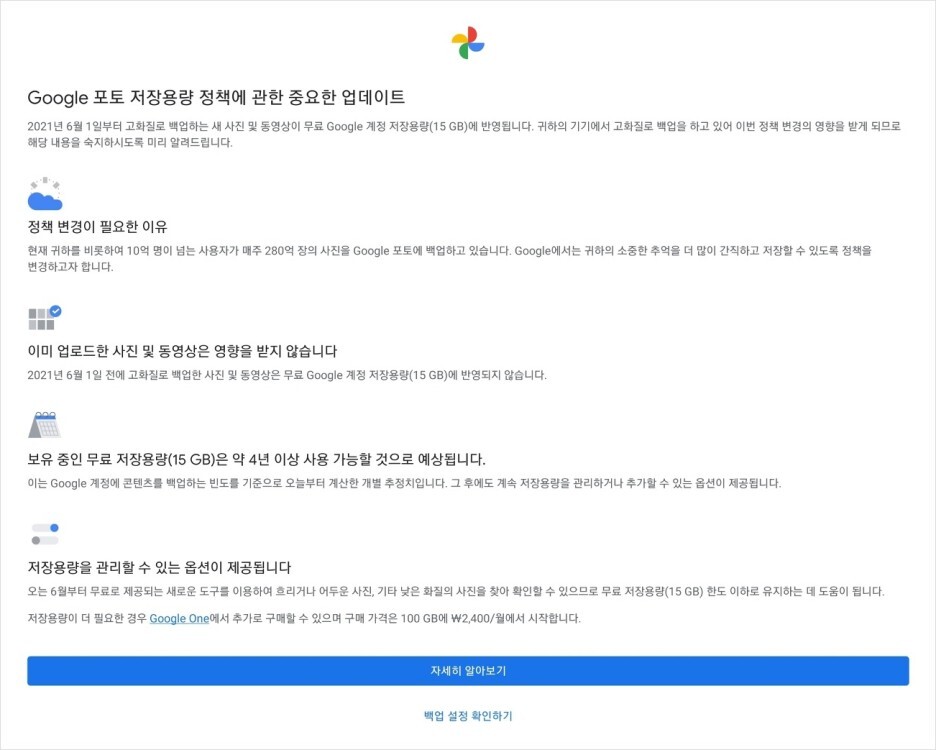Click the 저장용량을 관리할 수 있는 옵션이 제공됩니다 heading

pyautogui.click(x=159, y=567)
